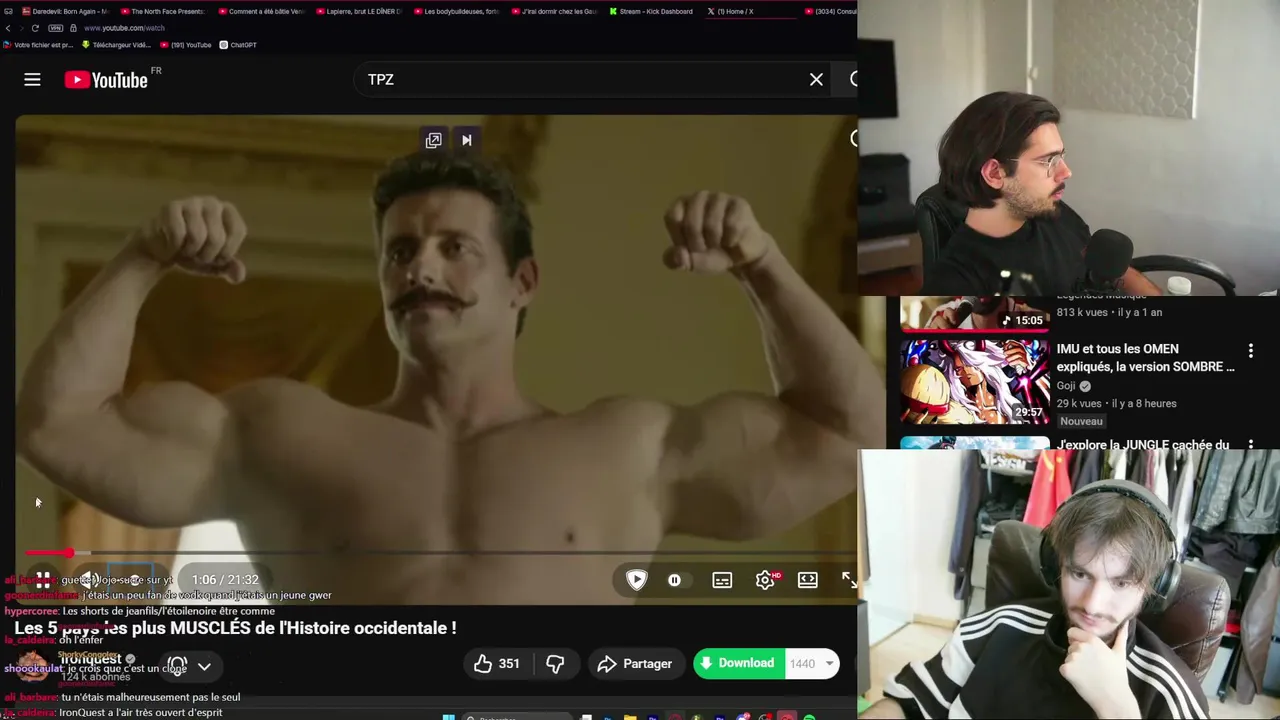The width and height of the screenshot is (1280, 720).
Task: Click the video title Les 5 pays
Action: tap(235, 628)
